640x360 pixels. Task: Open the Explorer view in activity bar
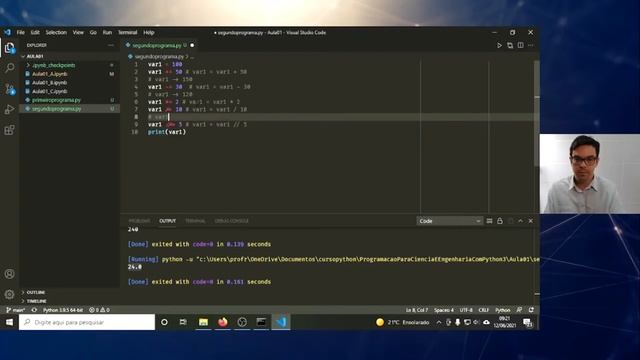point(9,48)
